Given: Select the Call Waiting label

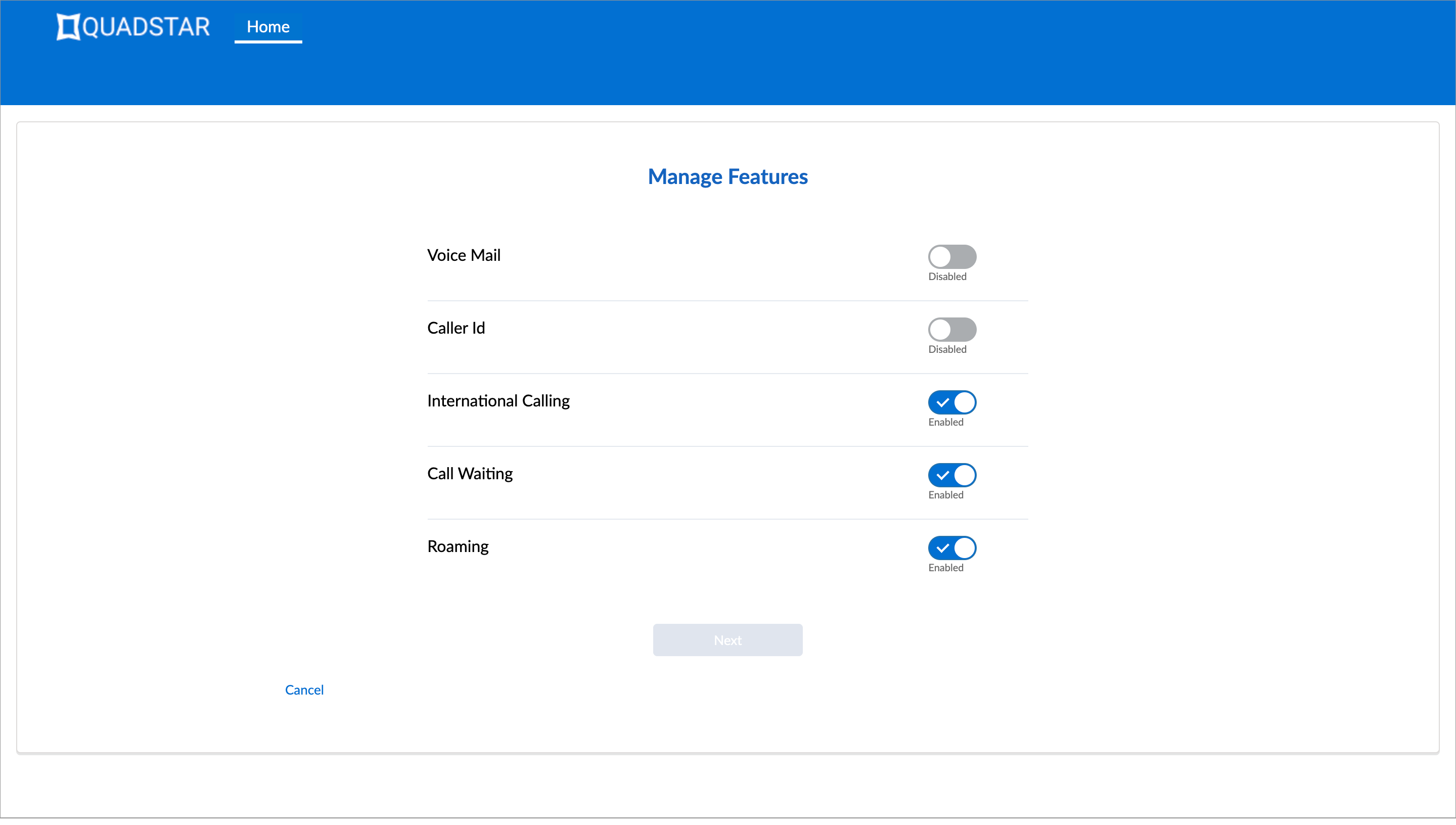Looking at the screenshot, I should (470, 474).
